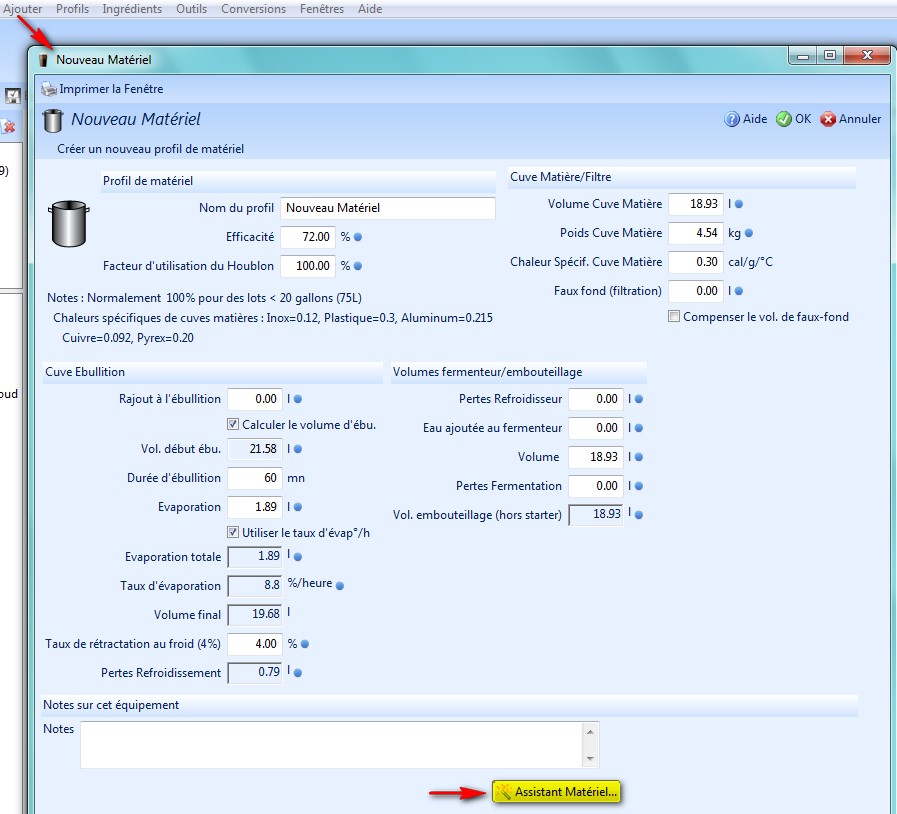Click the printer icon for Imprimer la Fenêtre
897x814 pixels.
coord(49,89)
